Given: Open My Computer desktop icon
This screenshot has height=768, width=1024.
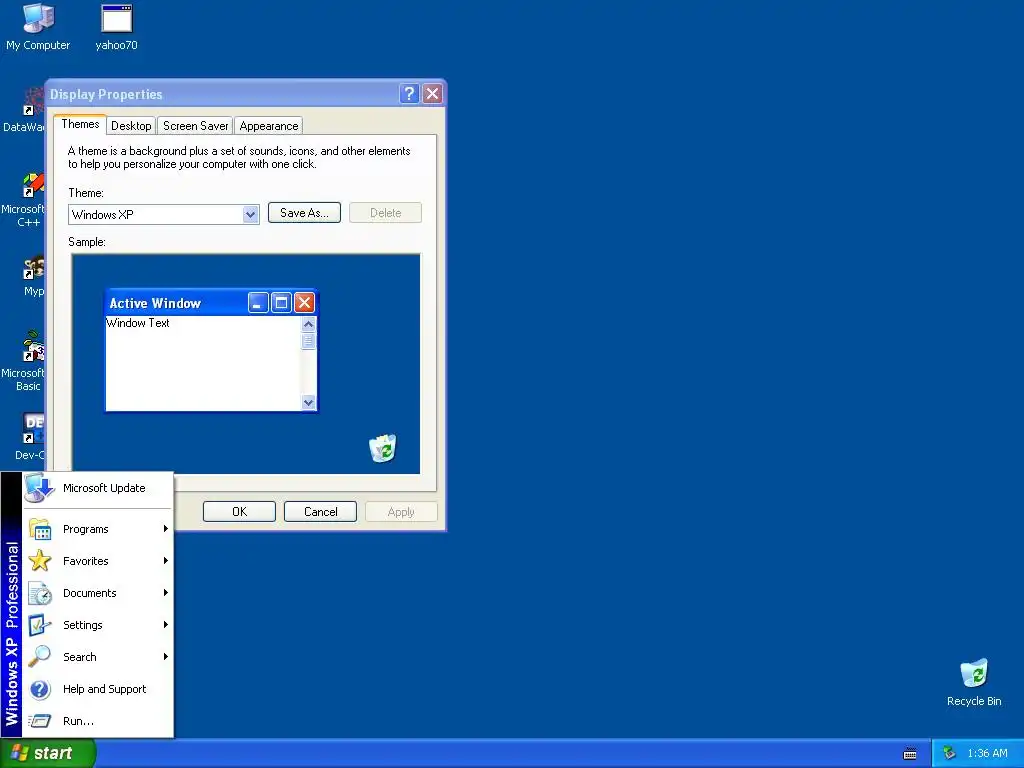Looking at the screenshot, I should coord(38,27).
